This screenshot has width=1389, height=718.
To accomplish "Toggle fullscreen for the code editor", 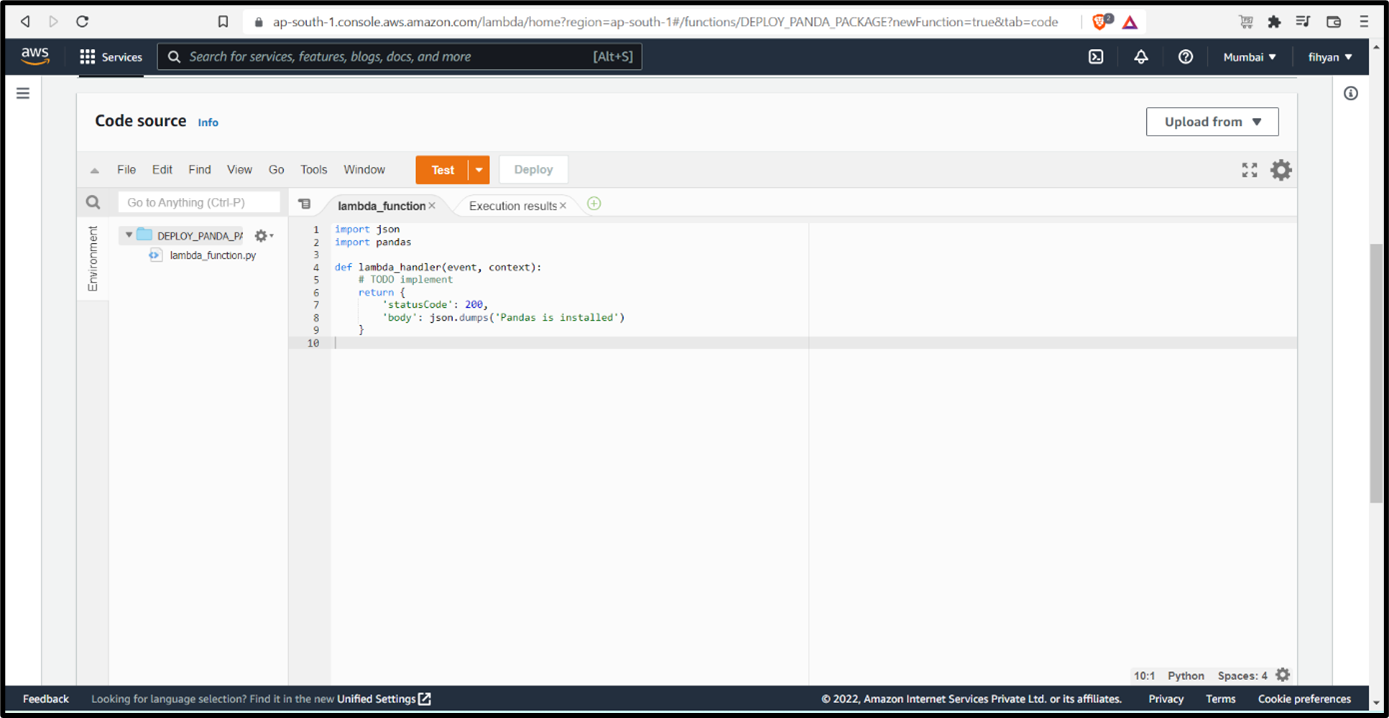I will [1249, 170].
